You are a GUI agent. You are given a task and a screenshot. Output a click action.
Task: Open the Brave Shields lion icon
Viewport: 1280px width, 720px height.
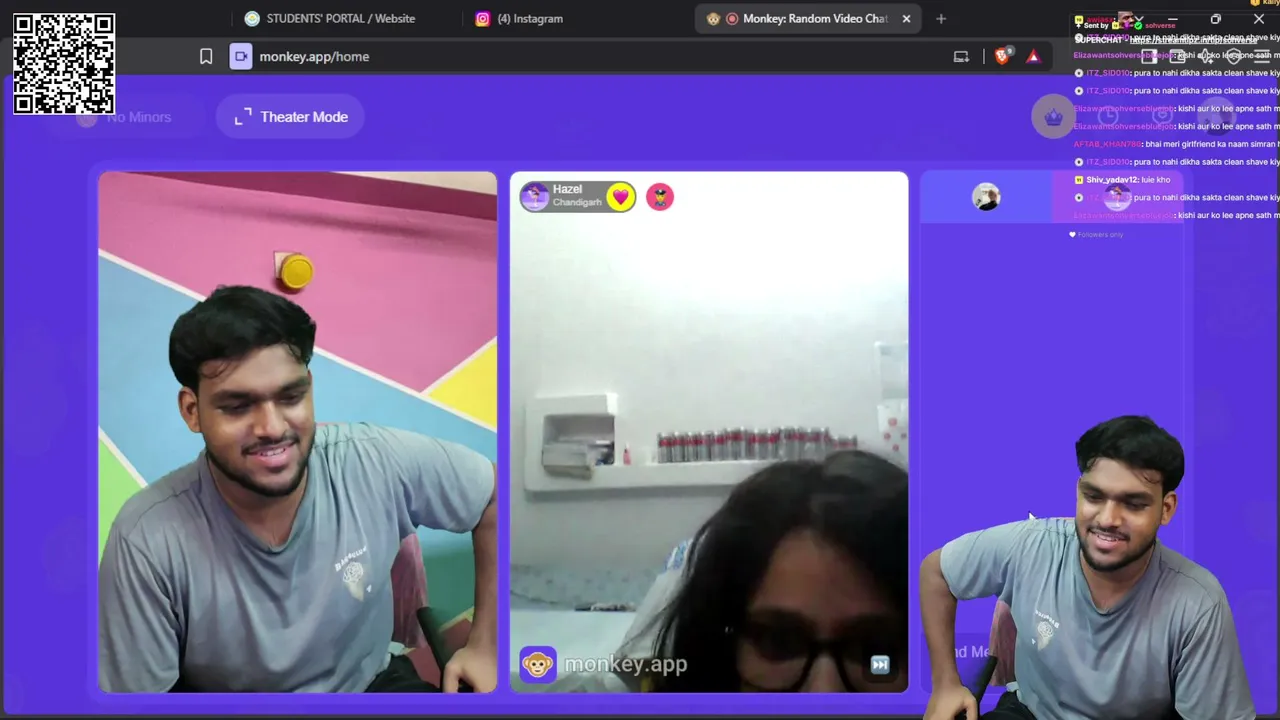pyautogui.click(x=1003, y=57)
